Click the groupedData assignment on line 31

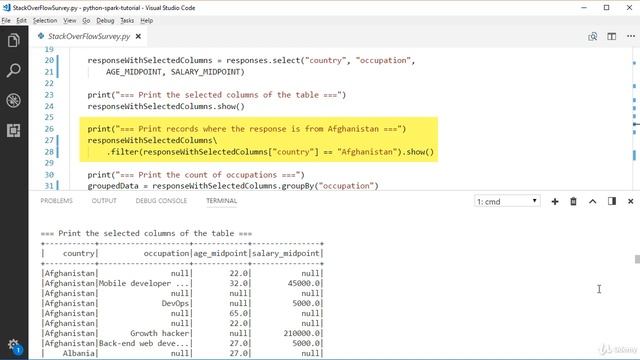(233, 186)
